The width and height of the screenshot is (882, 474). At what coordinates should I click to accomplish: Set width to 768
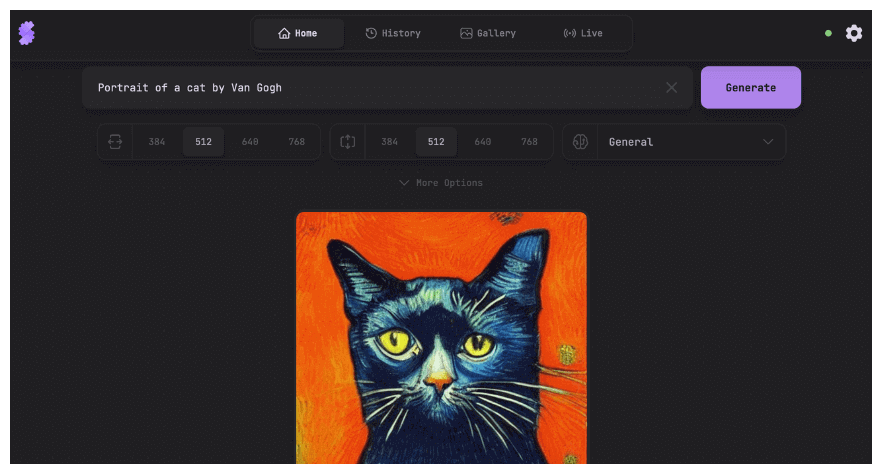pyautogui.click(x=297, y=142)
